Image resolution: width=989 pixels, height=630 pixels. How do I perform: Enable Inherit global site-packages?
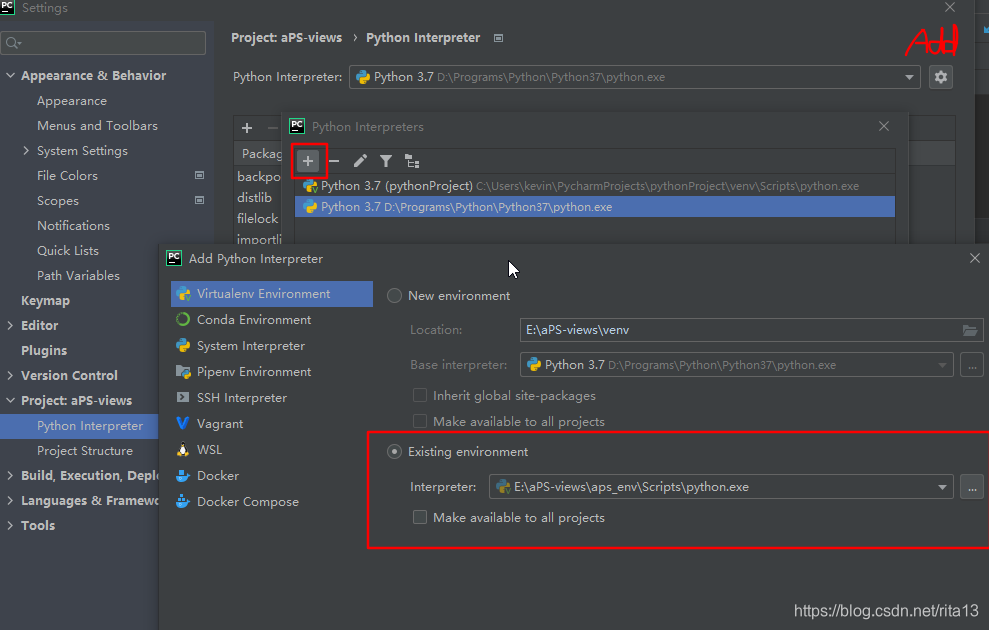click(419, 394)
